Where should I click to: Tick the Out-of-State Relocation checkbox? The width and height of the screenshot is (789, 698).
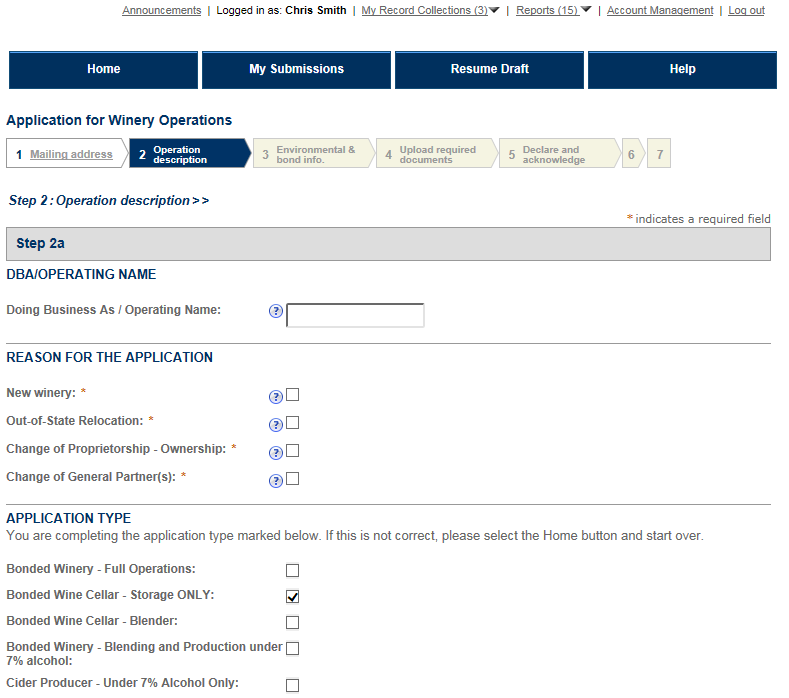[x=293, y=423]
